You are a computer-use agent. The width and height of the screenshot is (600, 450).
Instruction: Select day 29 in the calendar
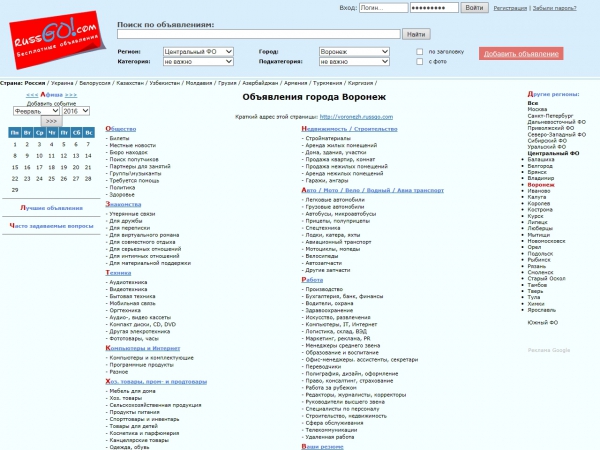coord(15,190)
